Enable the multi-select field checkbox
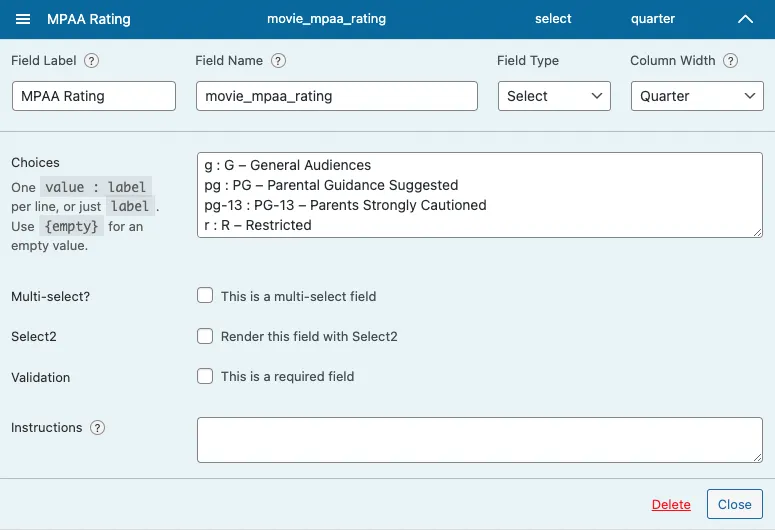The width and height of the screenshot is (775, 530). tap(205, 296)
